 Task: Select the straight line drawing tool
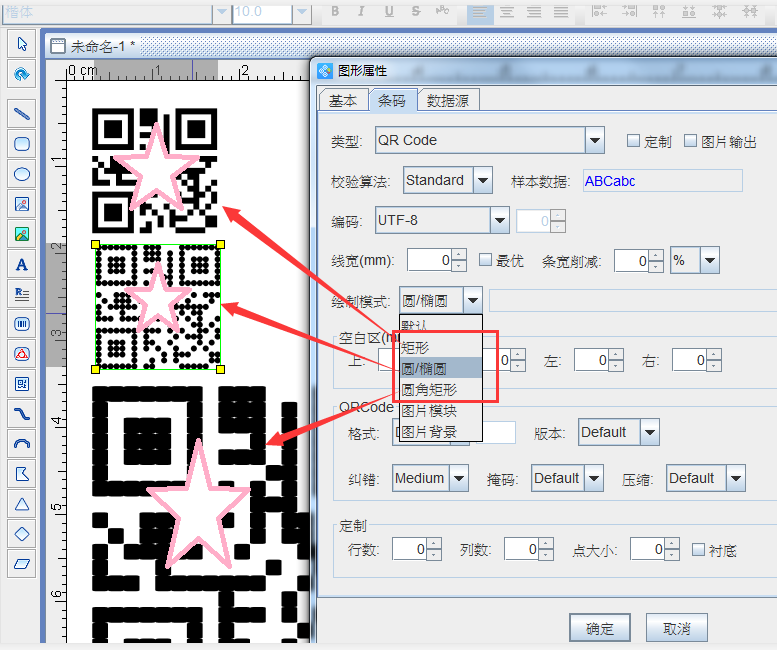click(22, 114)
